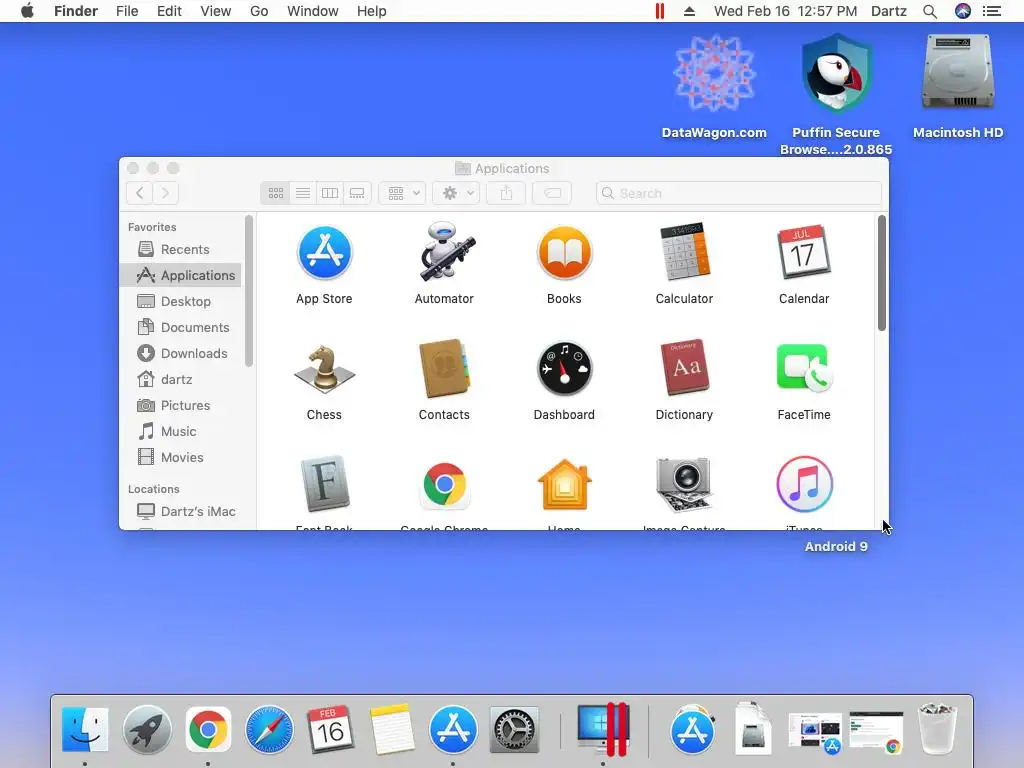Open the Calculator app

(x=684, y=252)
